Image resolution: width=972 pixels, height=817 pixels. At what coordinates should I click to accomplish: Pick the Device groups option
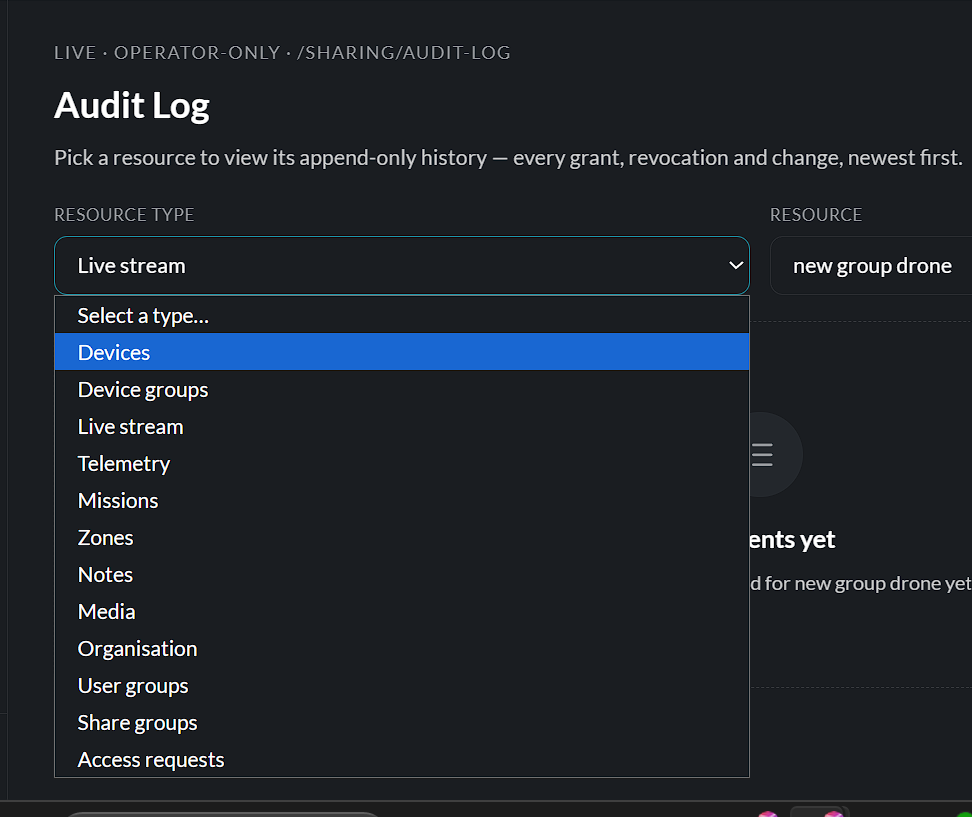pos(402,389)
